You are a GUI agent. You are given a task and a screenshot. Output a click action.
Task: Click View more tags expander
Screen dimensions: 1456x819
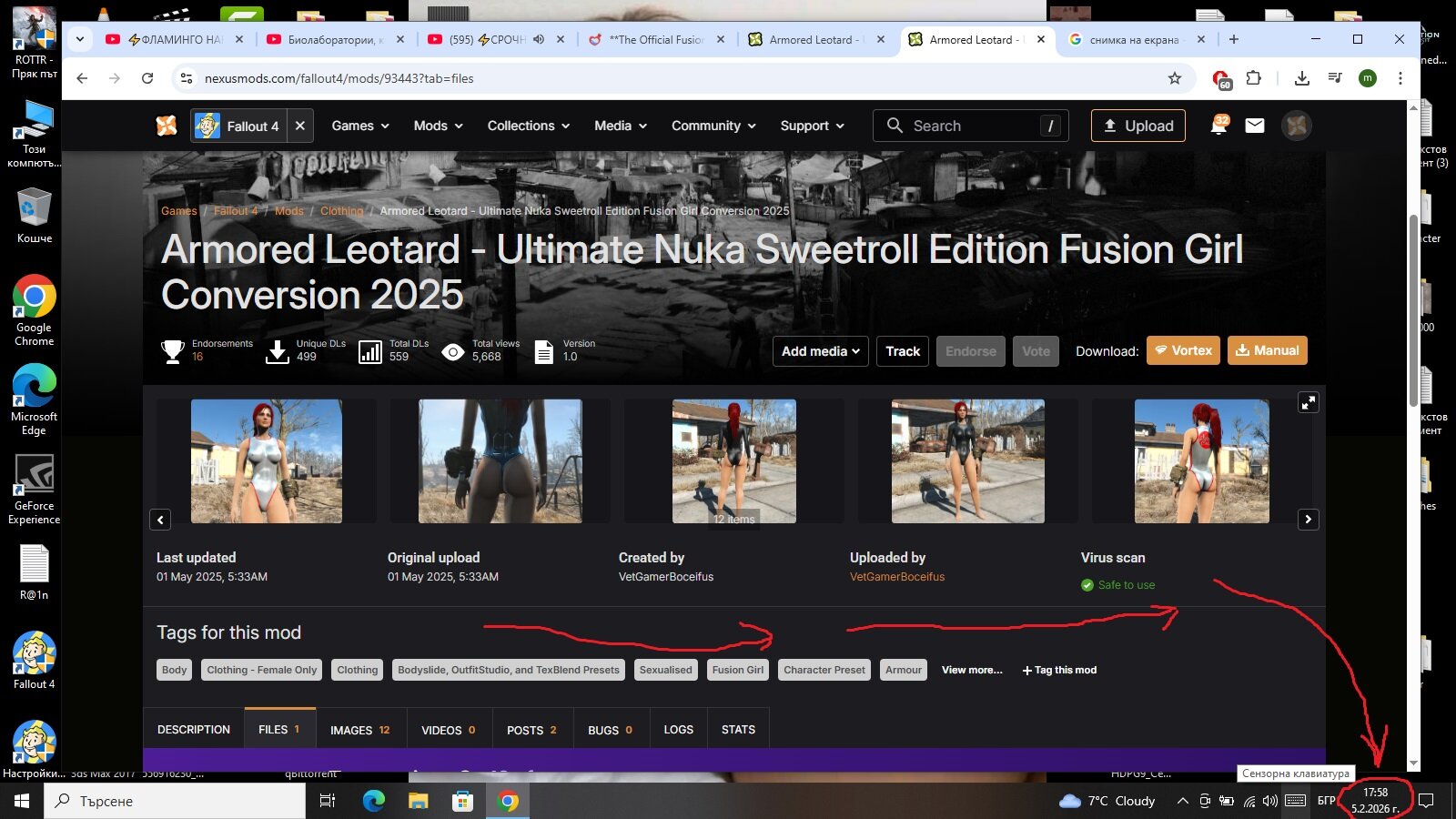(x=972, y=670)
